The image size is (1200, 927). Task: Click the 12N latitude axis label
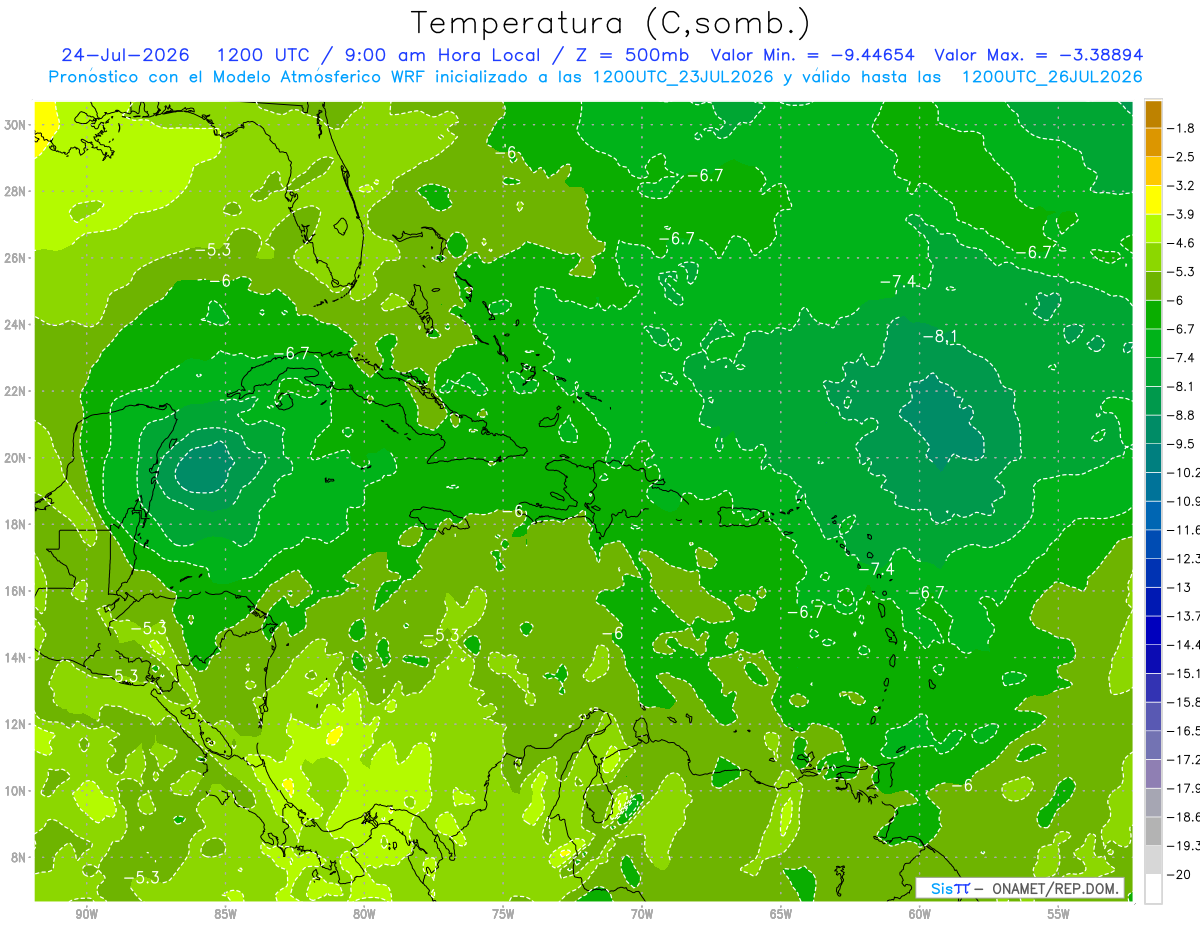17,724
